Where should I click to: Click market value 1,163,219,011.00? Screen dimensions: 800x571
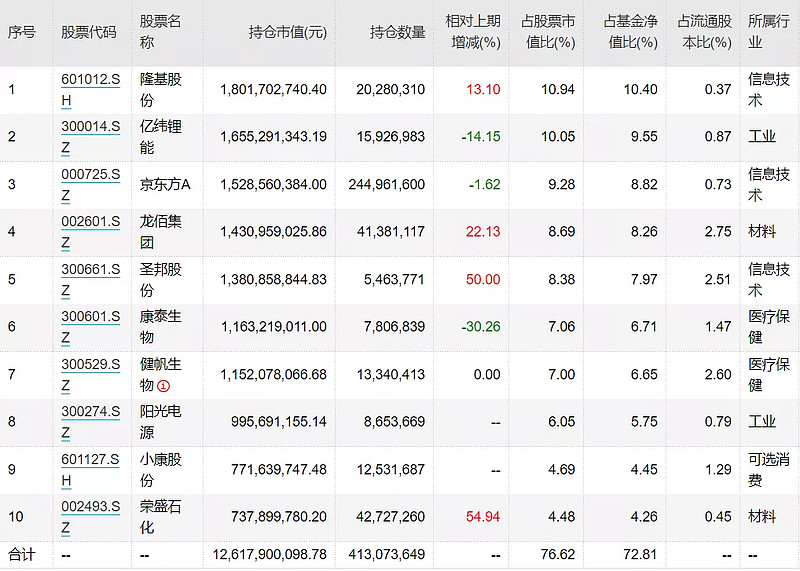(x=273, y=327)
